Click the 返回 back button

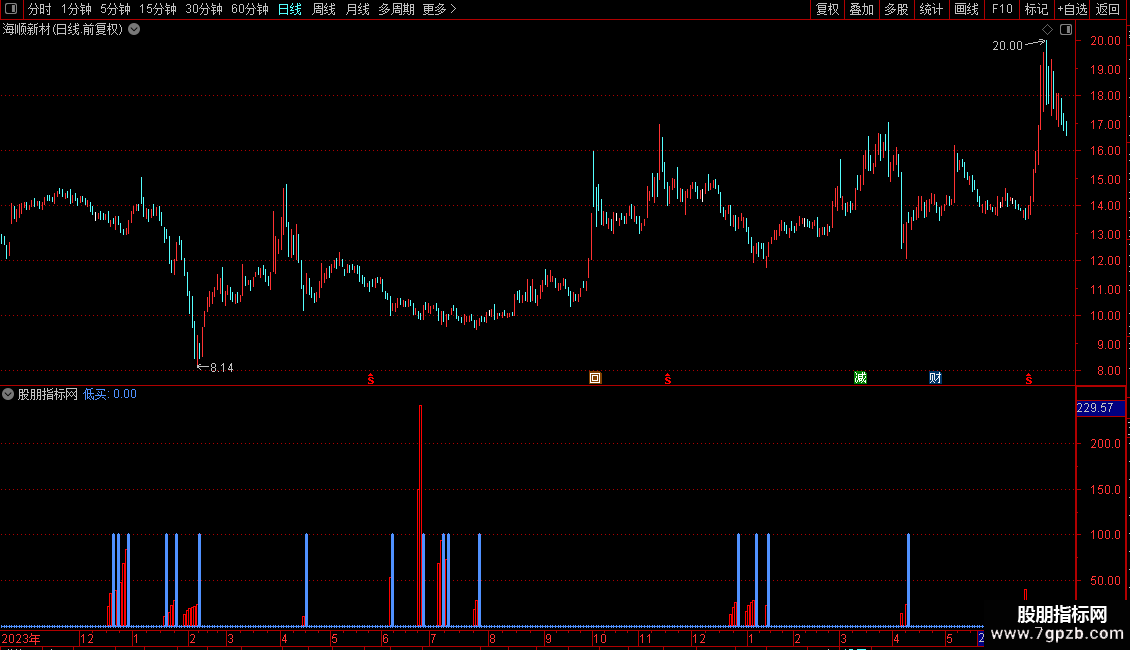coord(1108,9)
